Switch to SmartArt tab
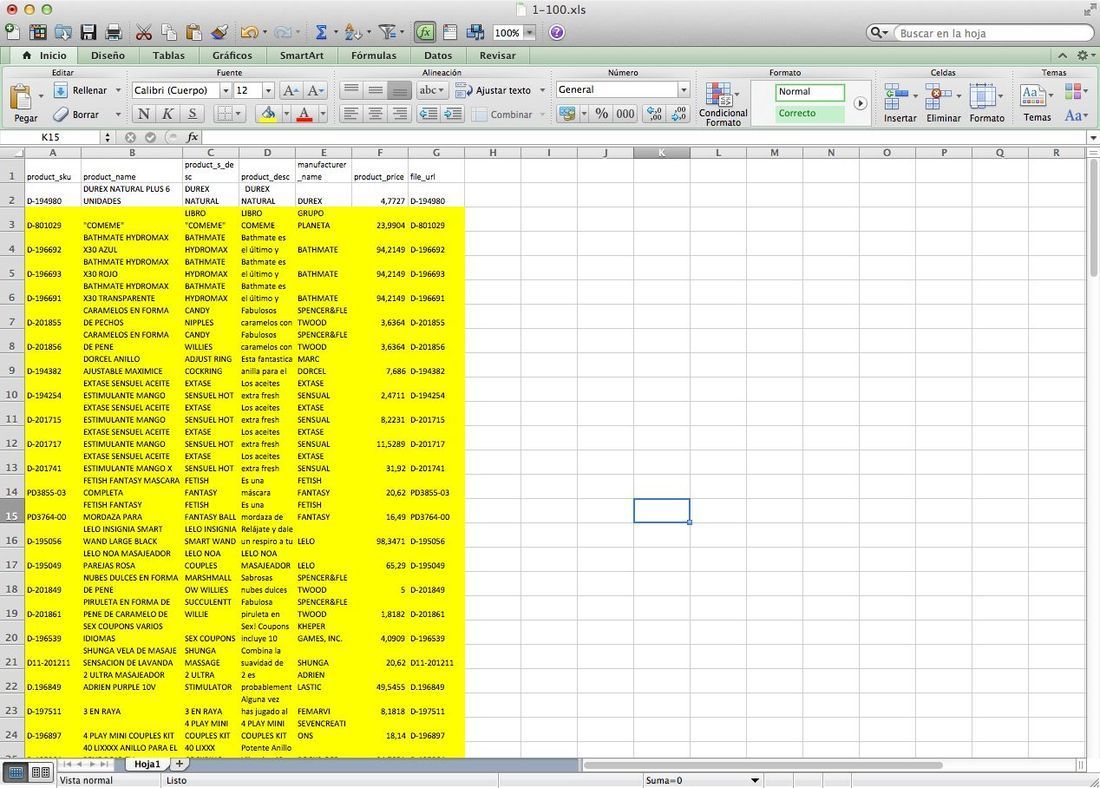This screenshot has width=1100, height=788. point(302,55)
